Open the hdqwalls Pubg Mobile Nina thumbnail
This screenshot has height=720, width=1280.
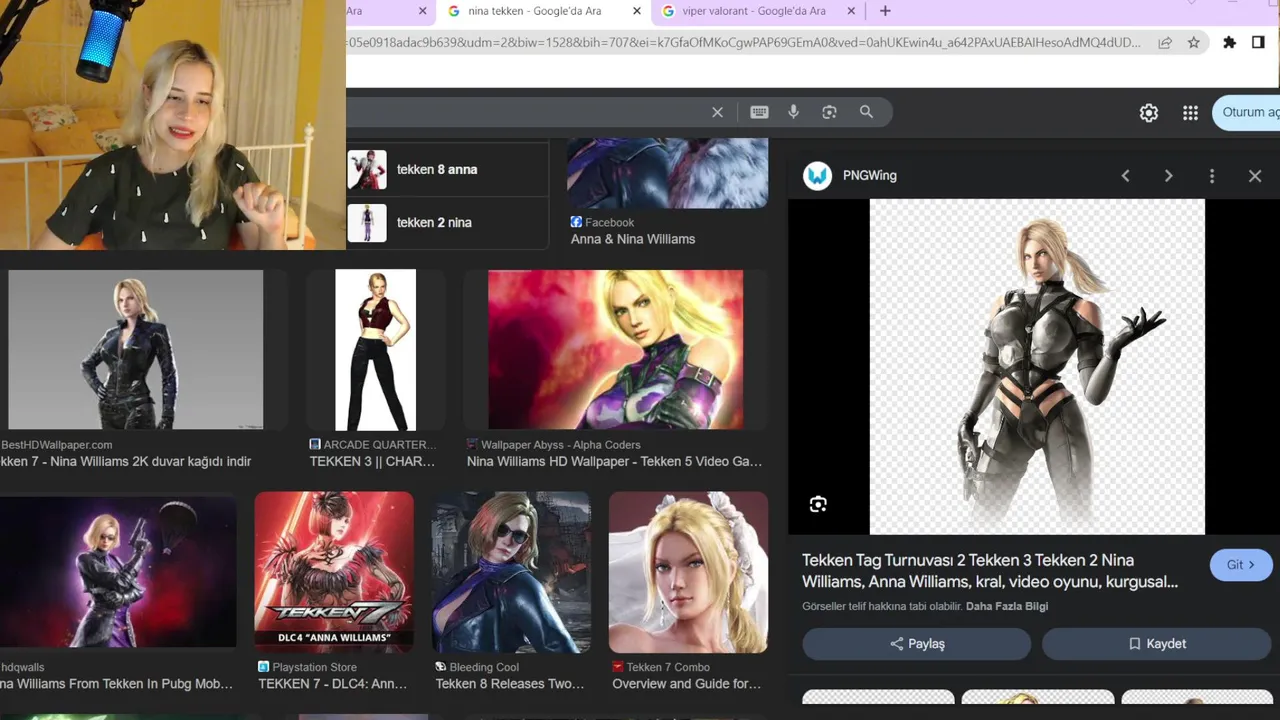tap(118, 572)
